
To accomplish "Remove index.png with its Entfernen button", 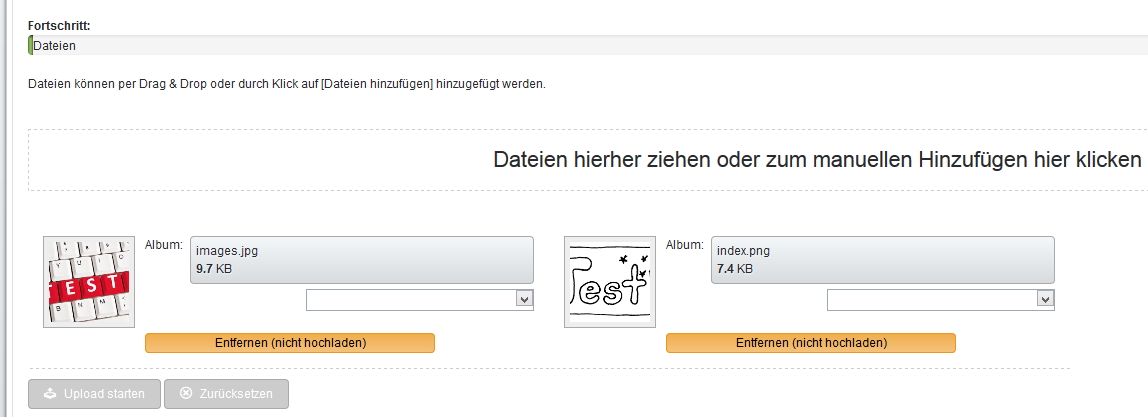I will coord(811,343).
